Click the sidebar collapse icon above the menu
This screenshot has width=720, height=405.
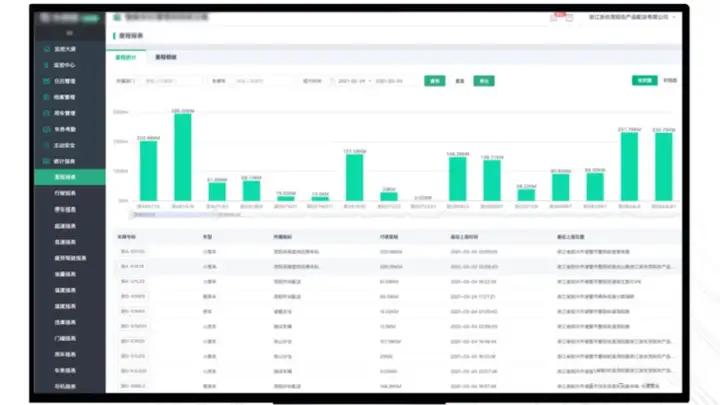click(x=69, y=33)
